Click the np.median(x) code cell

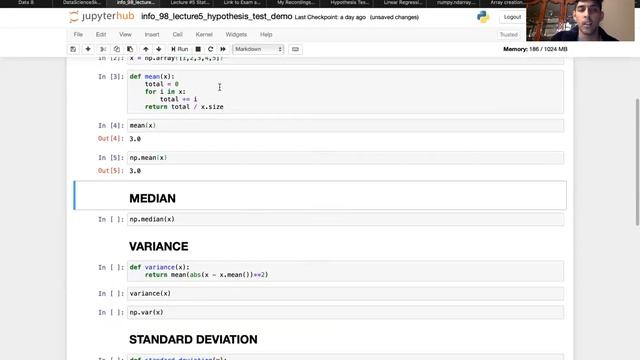coord(345,219)
